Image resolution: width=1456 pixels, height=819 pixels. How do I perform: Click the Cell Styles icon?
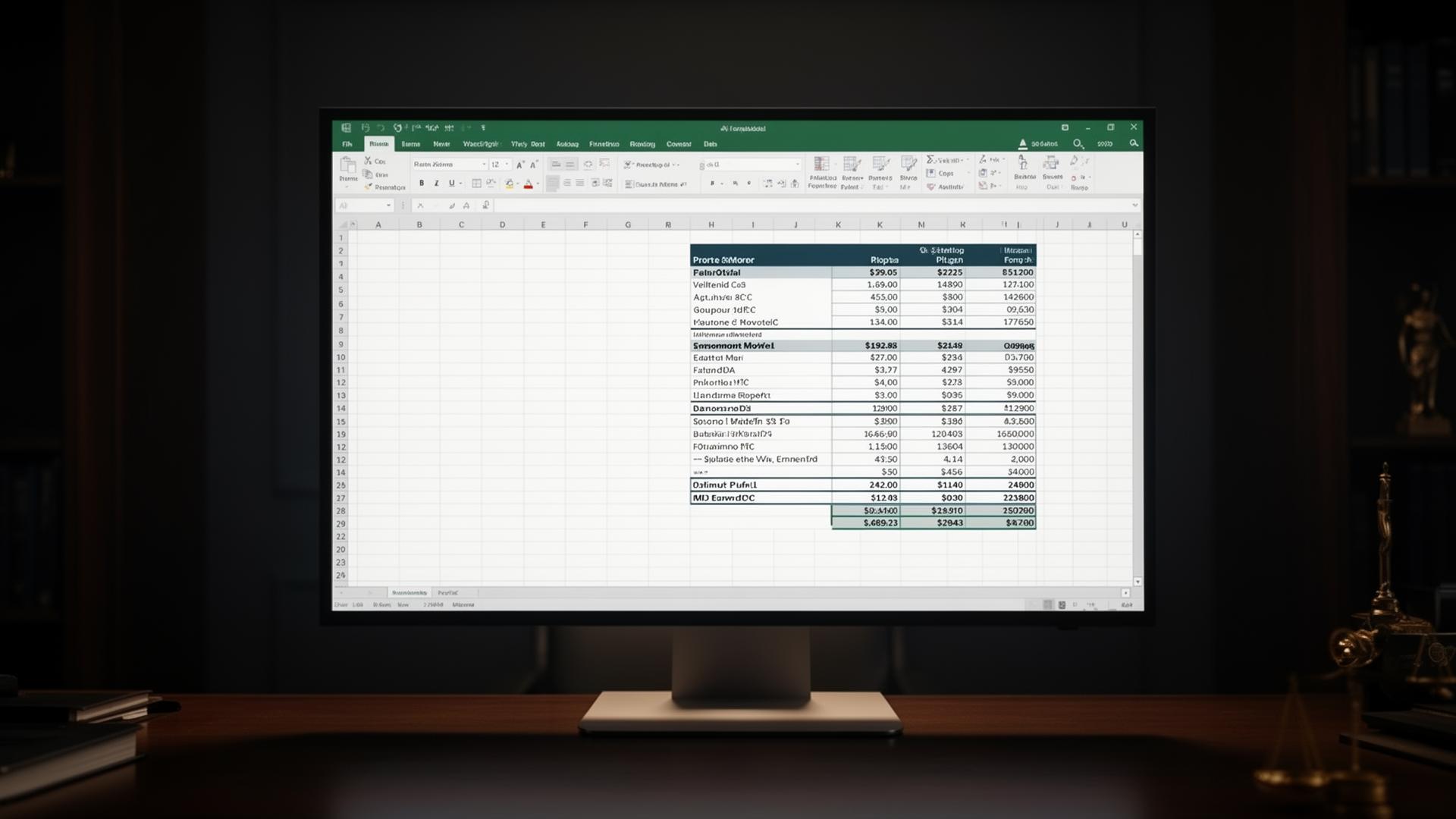click(x=880, y=165)
